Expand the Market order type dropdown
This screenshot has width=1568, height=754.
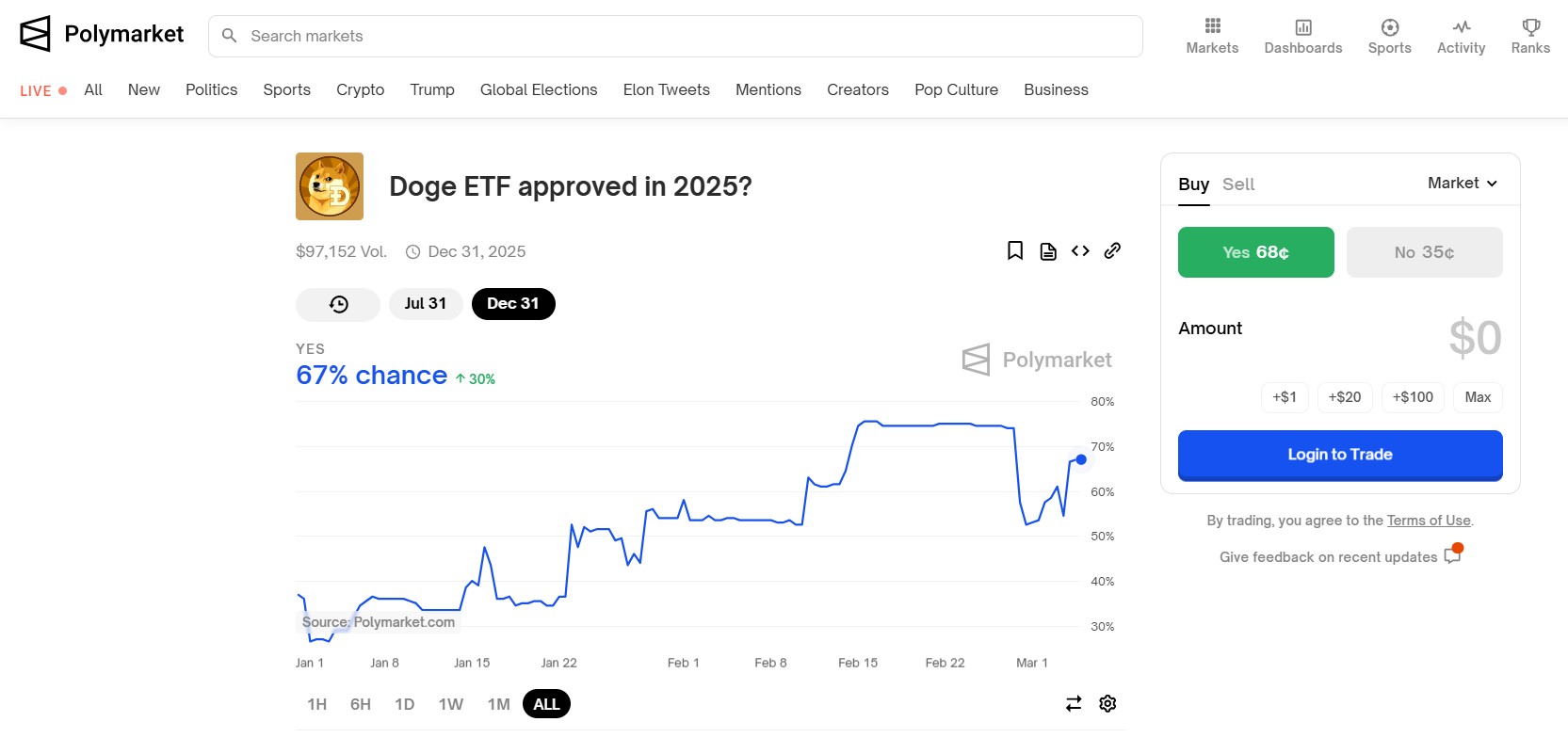click(x=1463, y=184)
